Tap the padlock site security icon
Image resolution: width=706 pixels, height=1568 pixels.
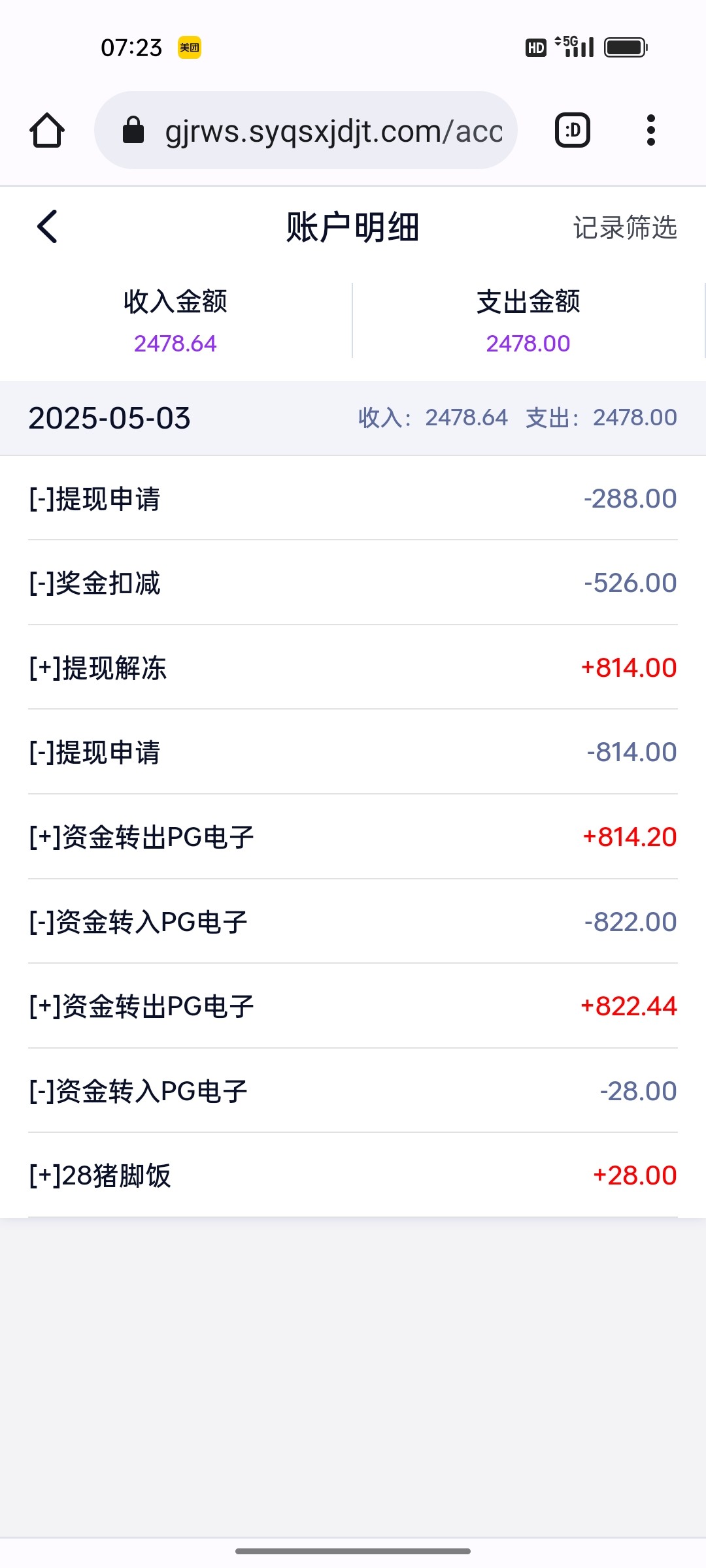[133, 130]
